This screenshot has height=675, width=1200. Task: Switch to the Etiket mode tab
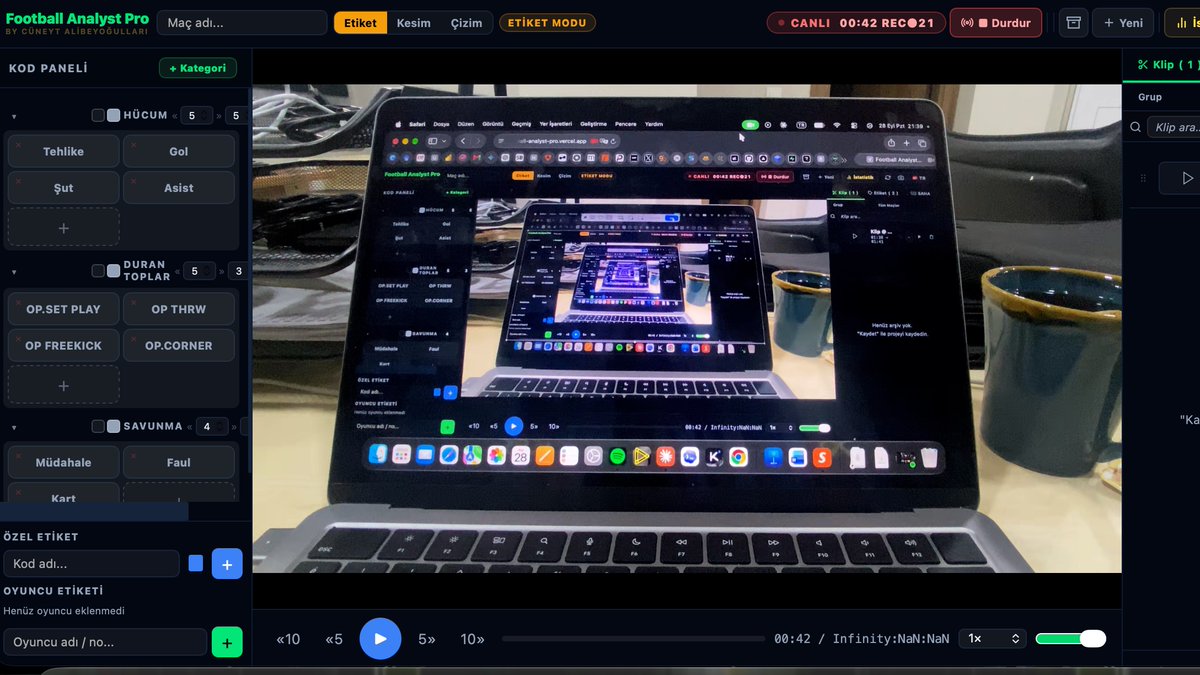click(361, 23)
